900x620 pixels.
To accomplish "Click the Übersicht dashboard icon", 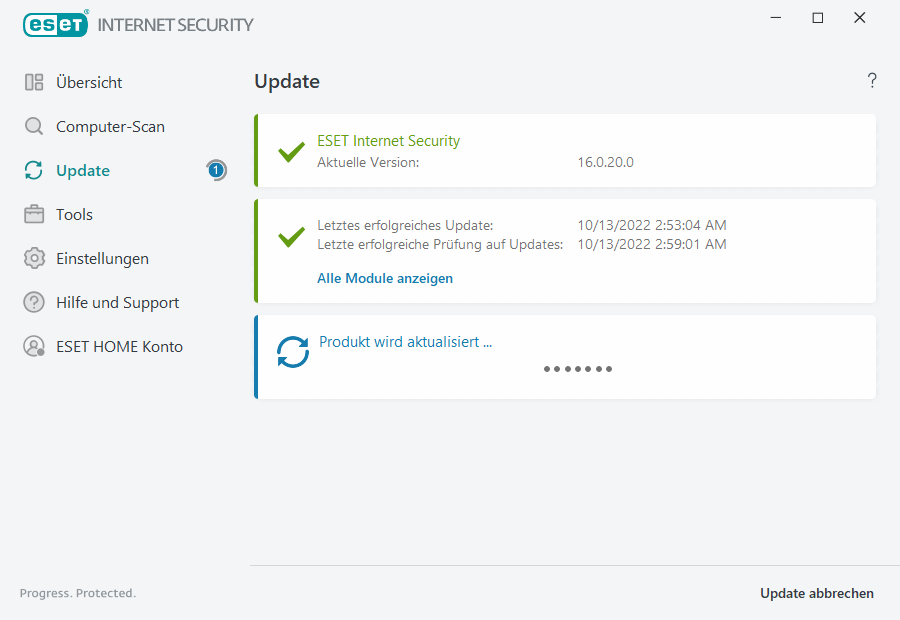I will [34, 83].
